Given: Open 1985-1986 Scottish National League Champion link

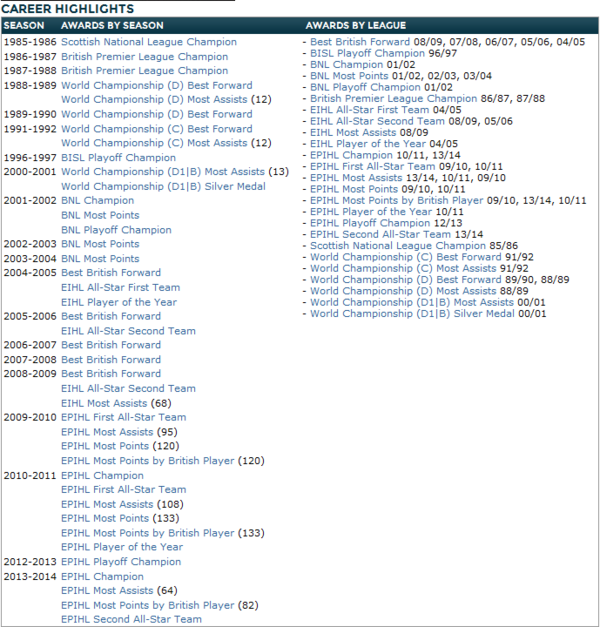Looking at the screenshot, I should 149,42.
